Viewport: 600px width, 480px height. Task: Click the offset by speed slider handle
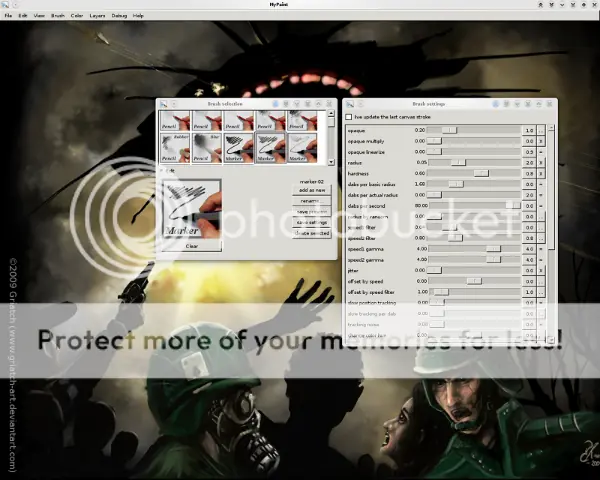[x=474, y=281]
